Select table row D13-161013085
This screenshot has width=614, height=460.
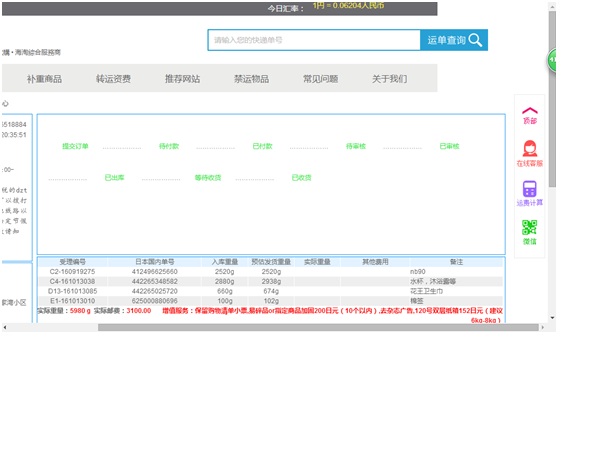(72, 291)
